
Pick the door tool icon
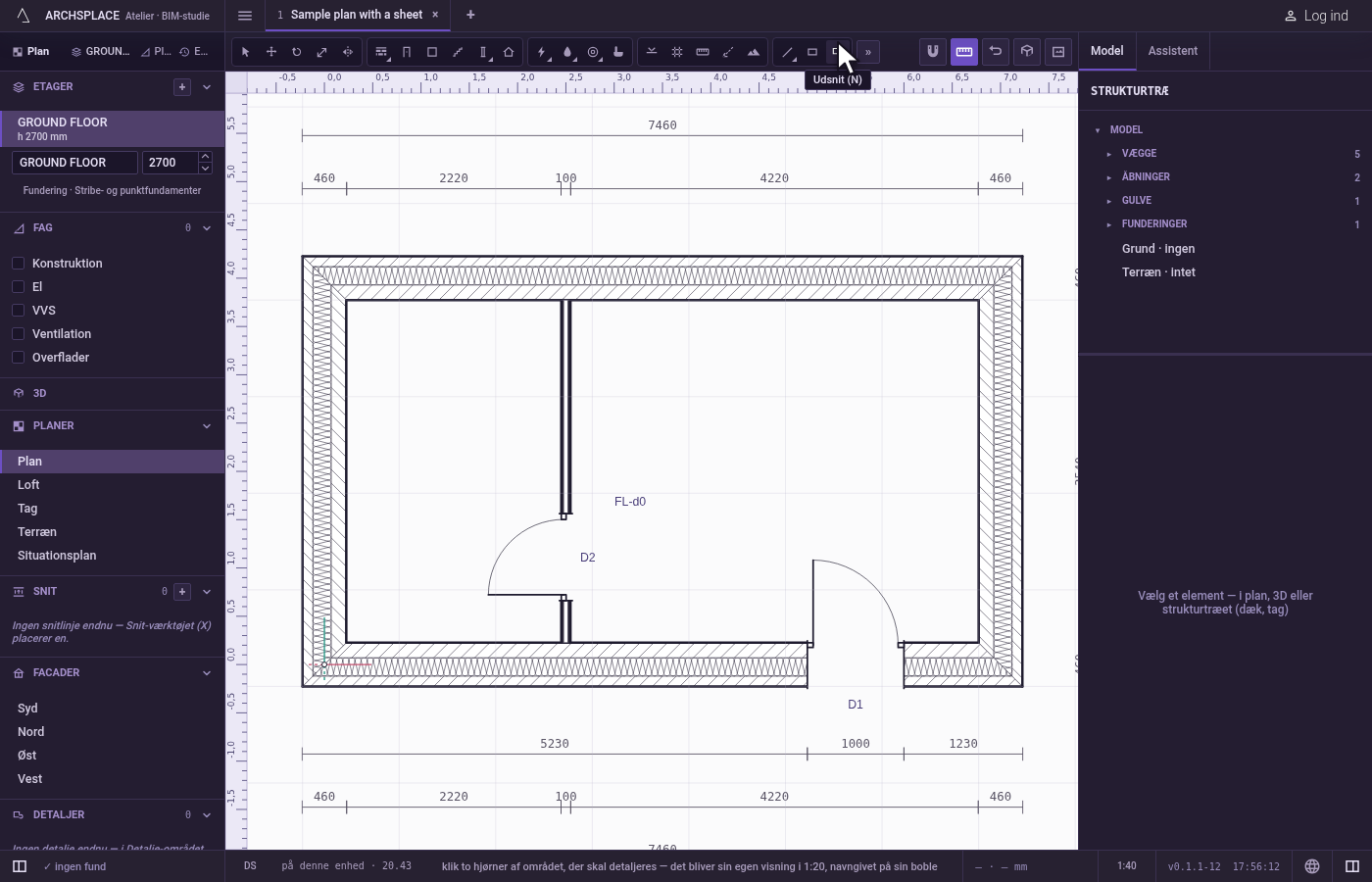click(x=407, y=52)
